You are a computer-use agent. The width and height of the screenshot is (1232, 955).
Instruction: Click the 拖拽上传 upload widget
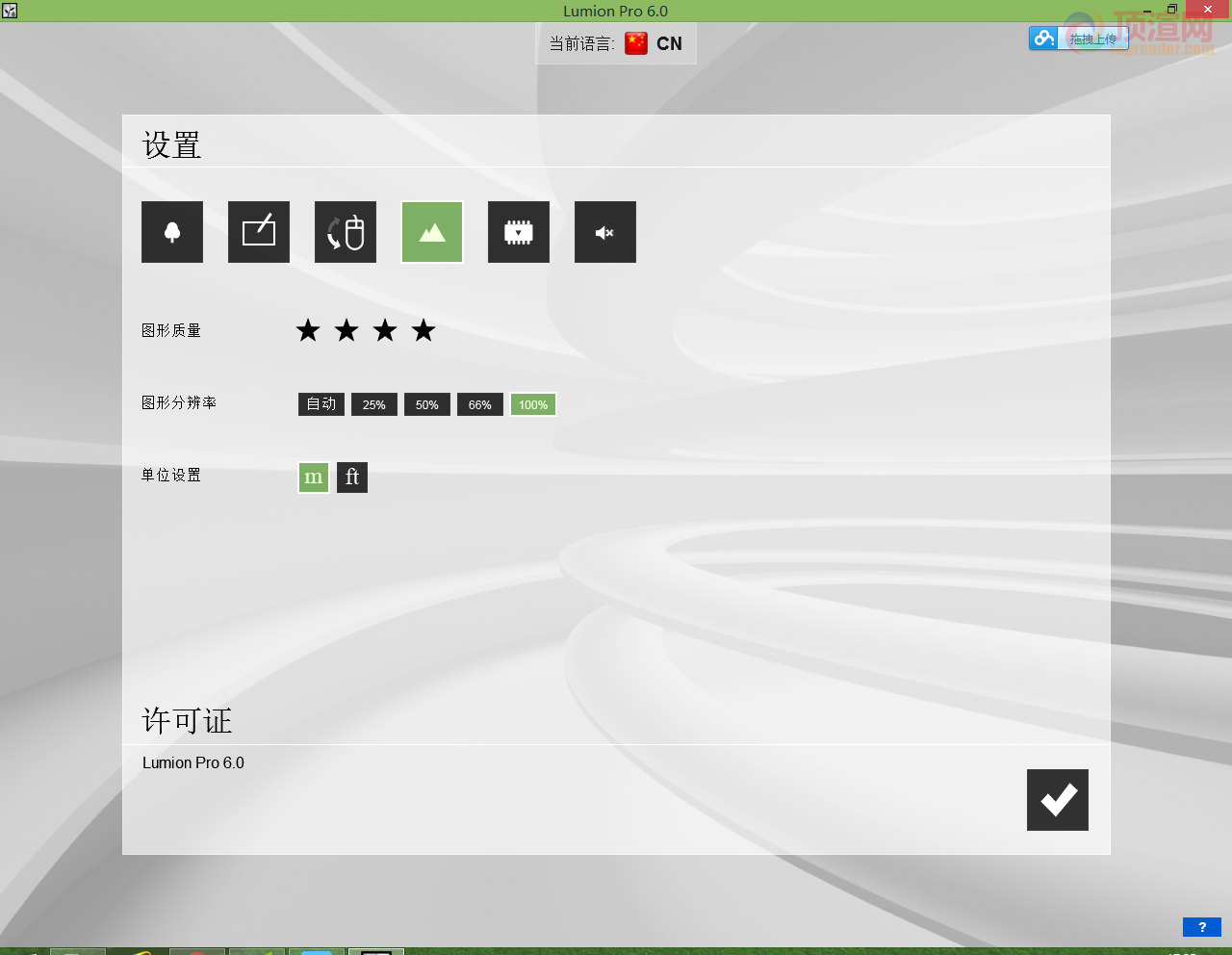pos(1079,39)
